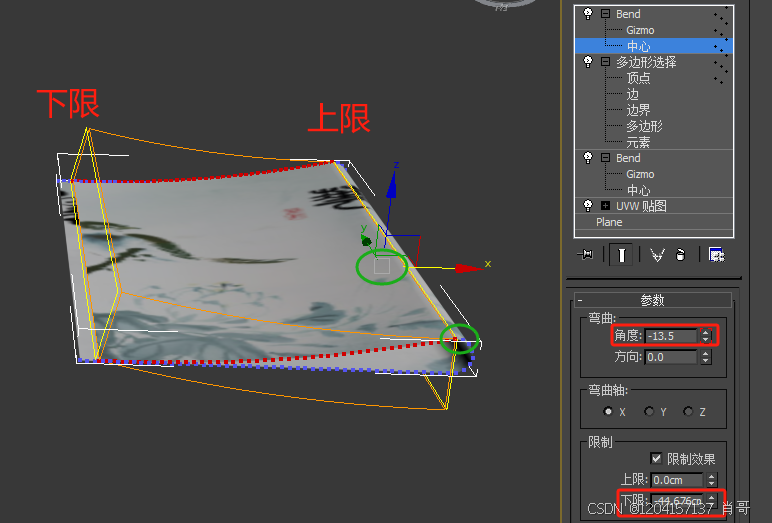Click the green Y axis handle of viewport gizmo
This screenshot has height=523, width=772.
pos(366,240)
